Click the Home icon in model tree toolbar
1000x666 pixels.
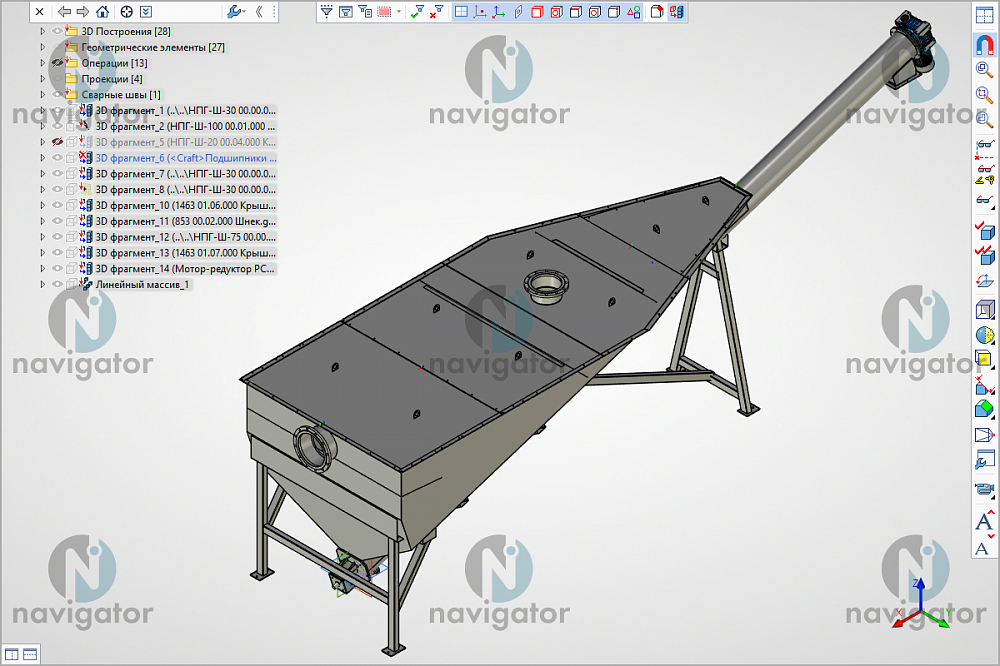(102, 11)
